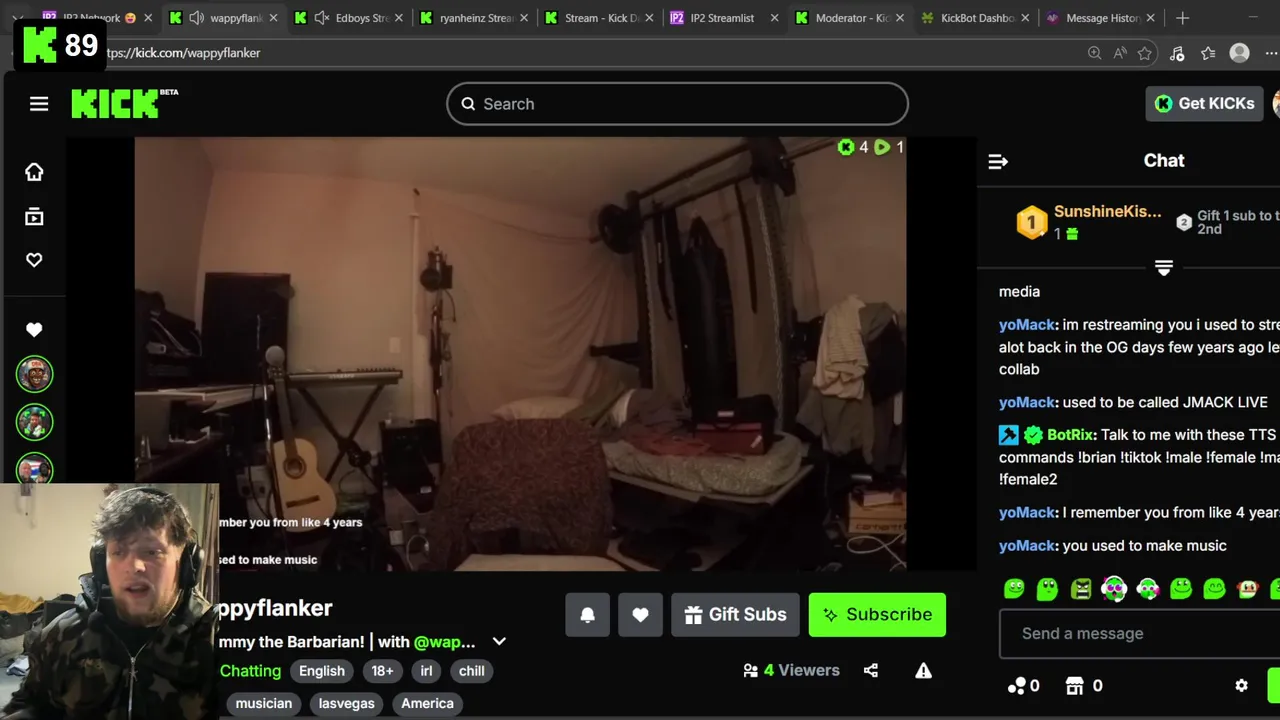
Task: Open the browser media control icon
Action: [1177, 53]
